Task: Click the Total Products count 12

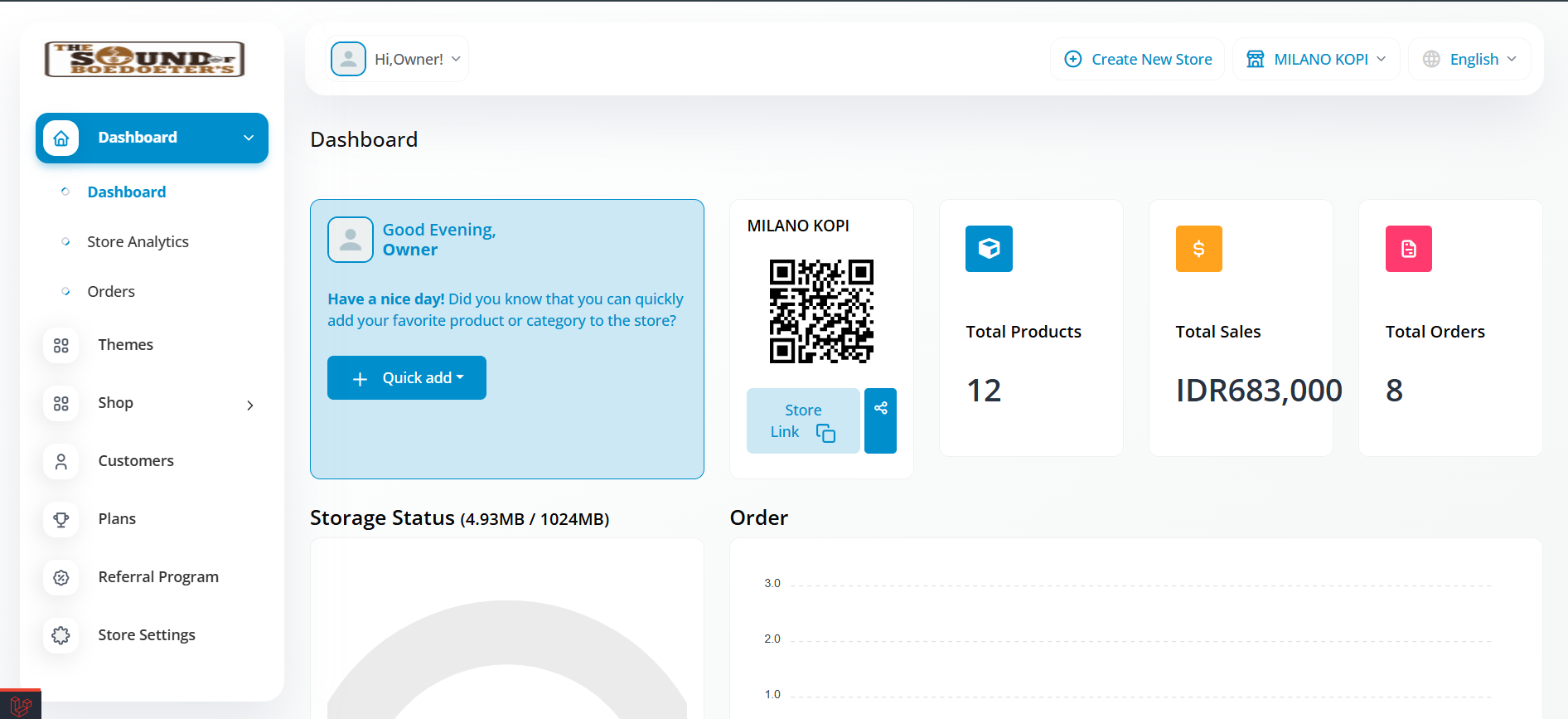Action: pyautogui.click(x=984, y=390)
